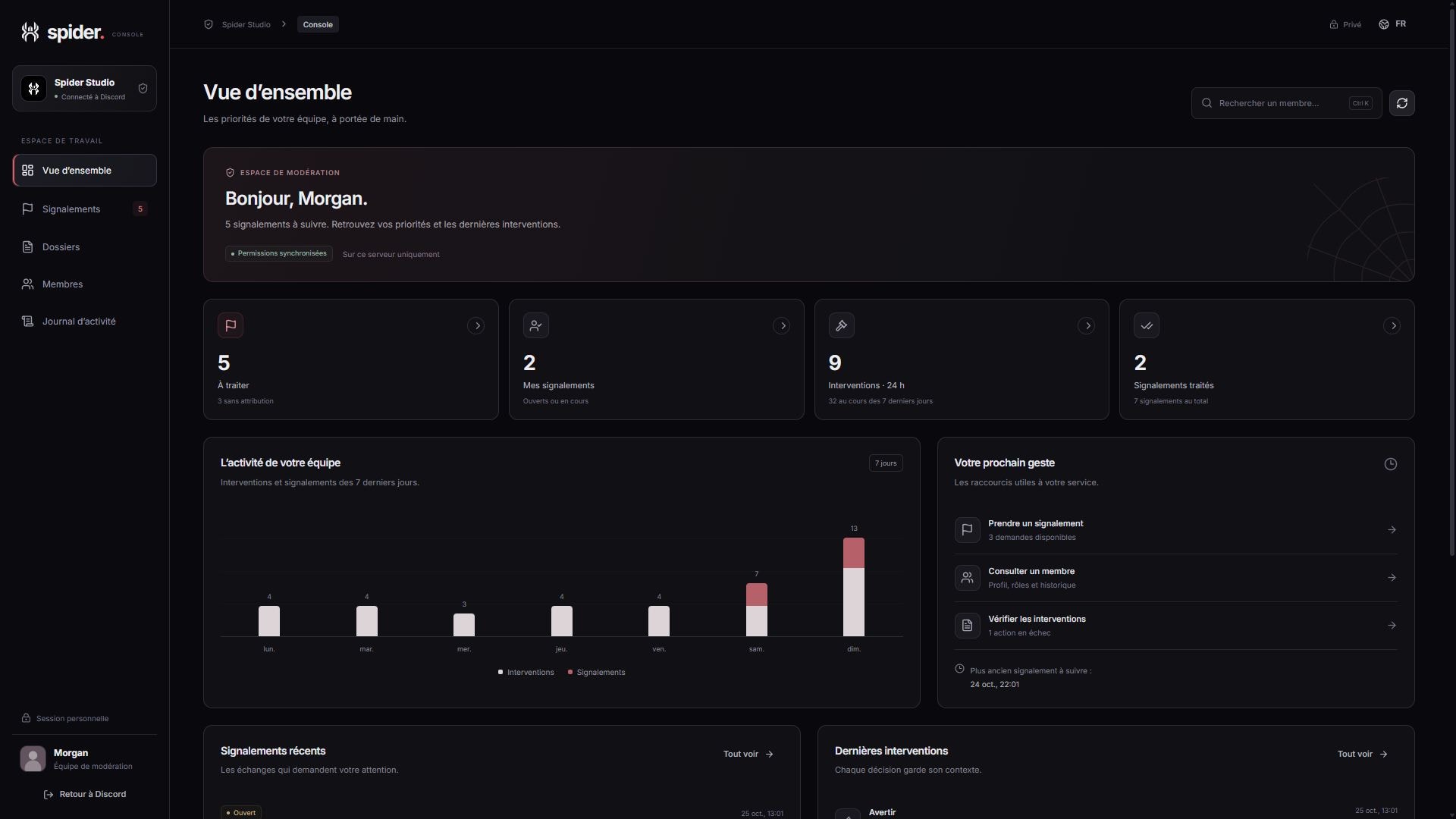Click the double-check icon on Signalements traités card

click(1147, 326)
